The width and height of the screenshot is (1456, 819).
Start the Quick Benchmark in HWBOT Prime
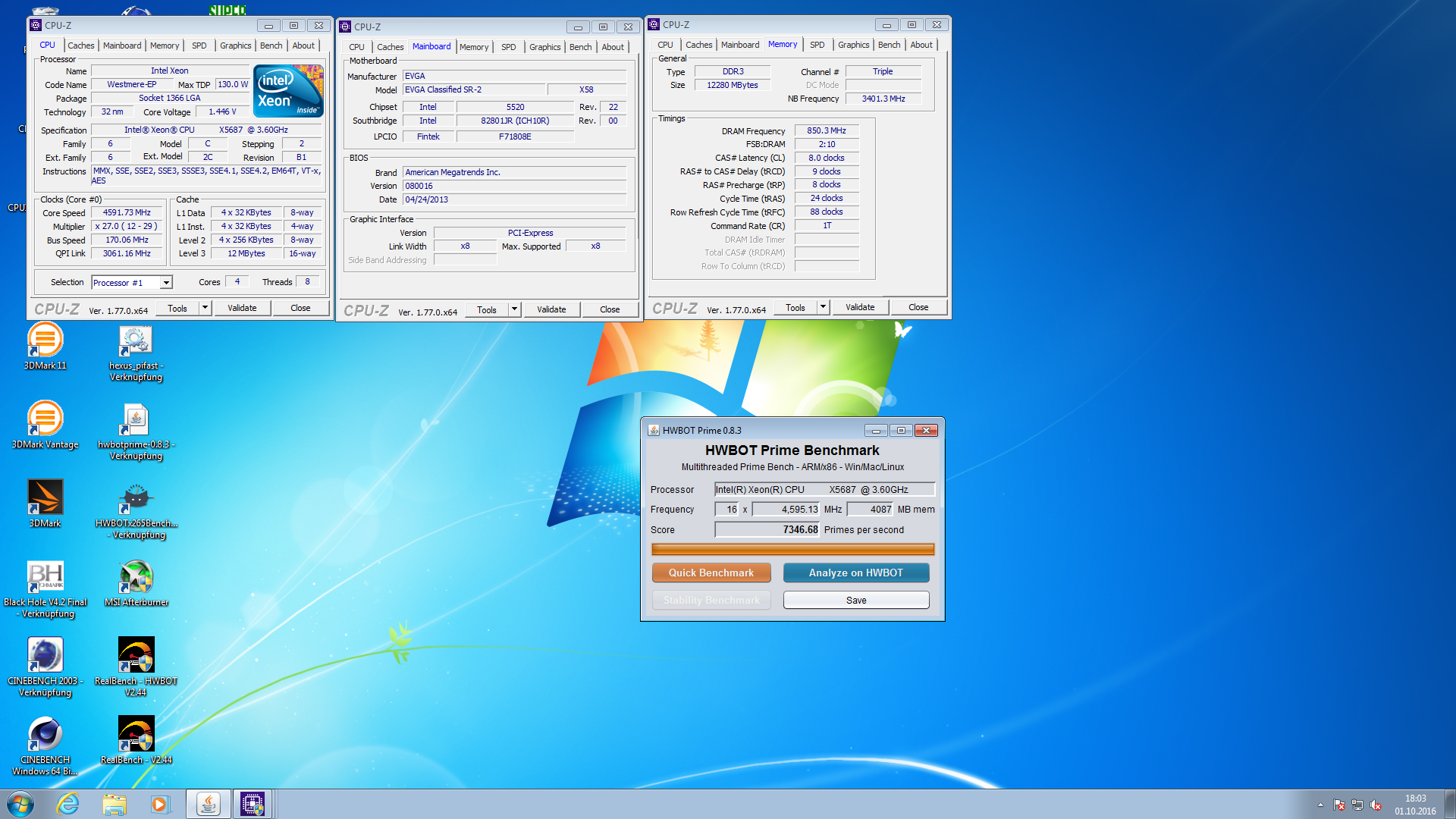(711, 573)
